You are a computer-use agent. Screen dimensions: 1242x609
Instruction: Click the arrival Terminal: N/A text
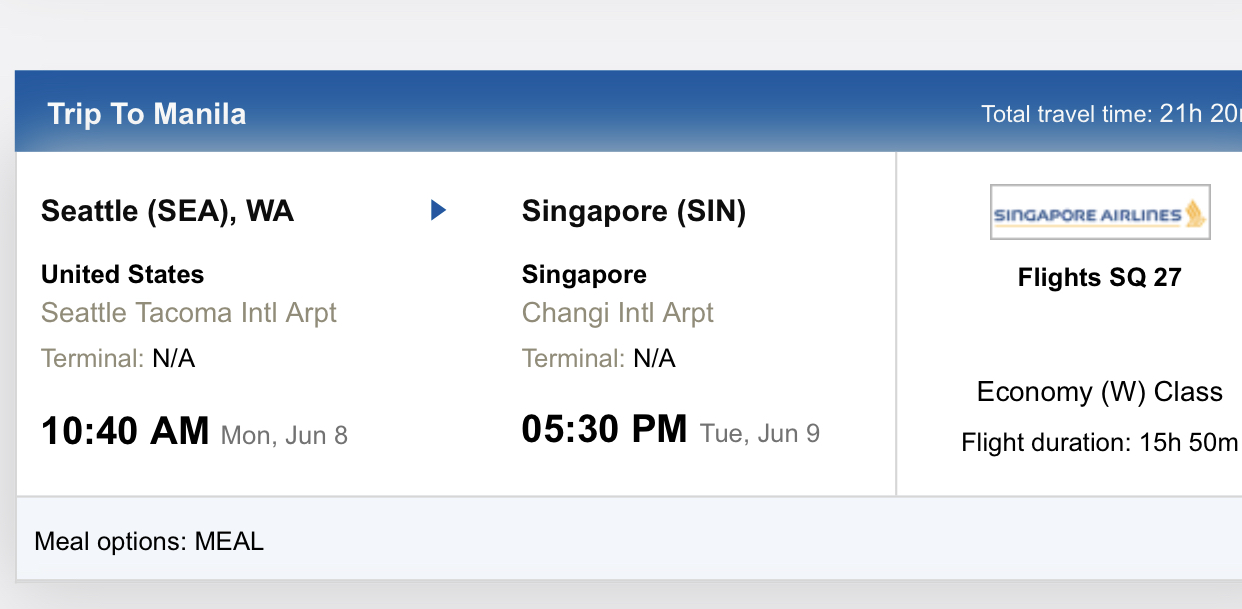click(x=598, y=358)
